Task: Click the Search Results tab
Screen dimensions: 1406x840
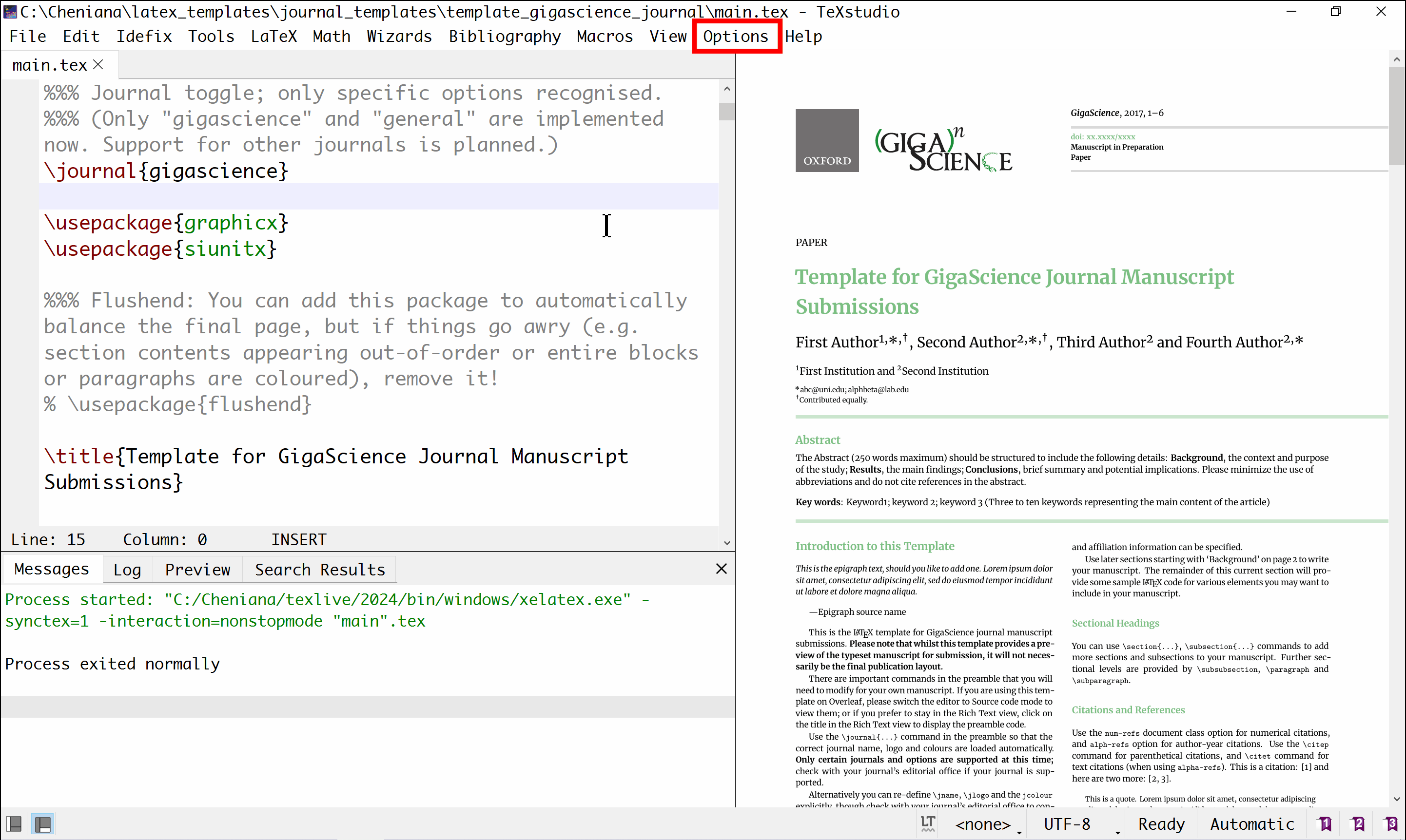Action: point(320,569)
